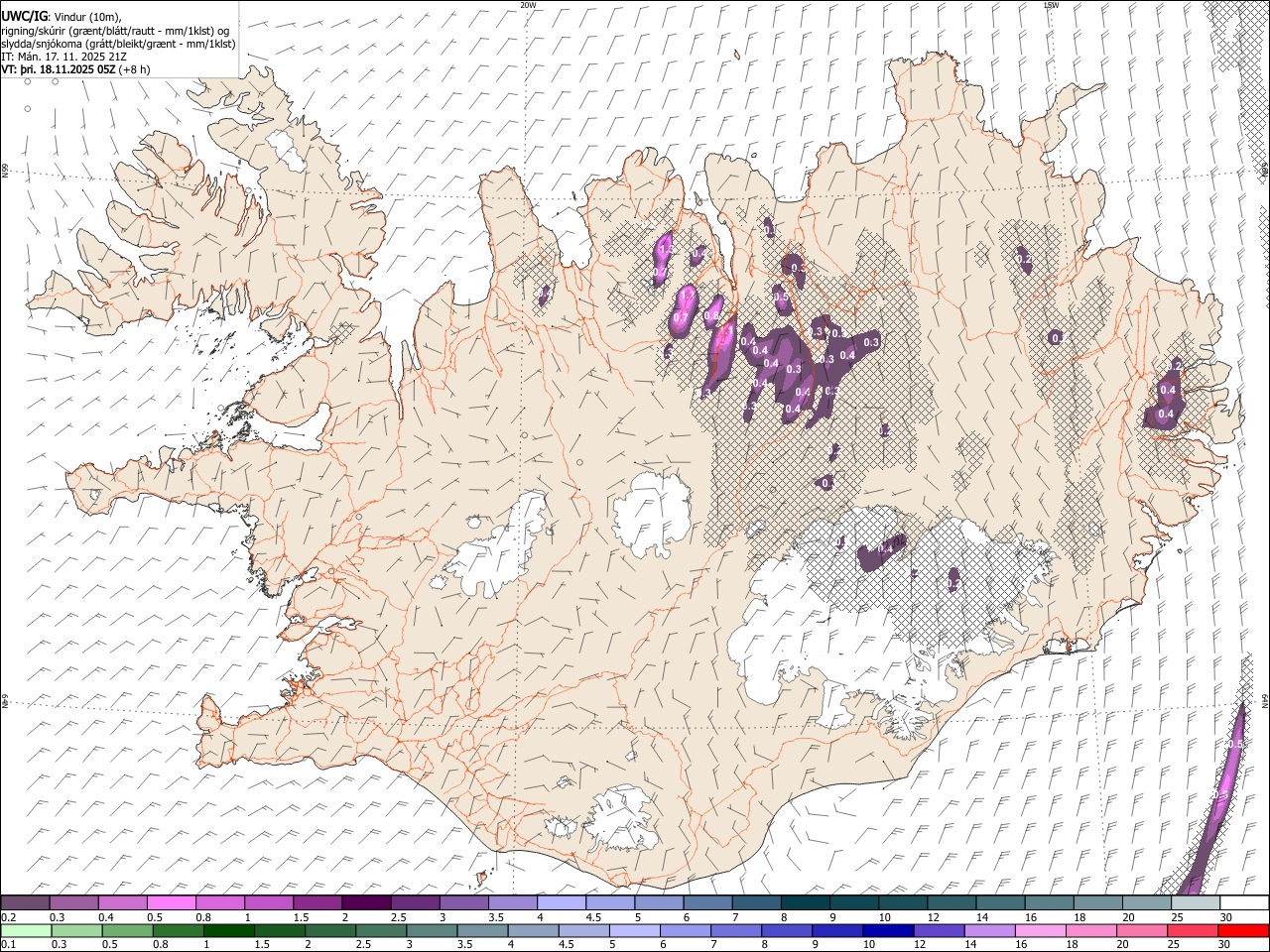1270x952 pixels.
Task: Click the '(+8 h)' forecast offset text
Action: 136,69
